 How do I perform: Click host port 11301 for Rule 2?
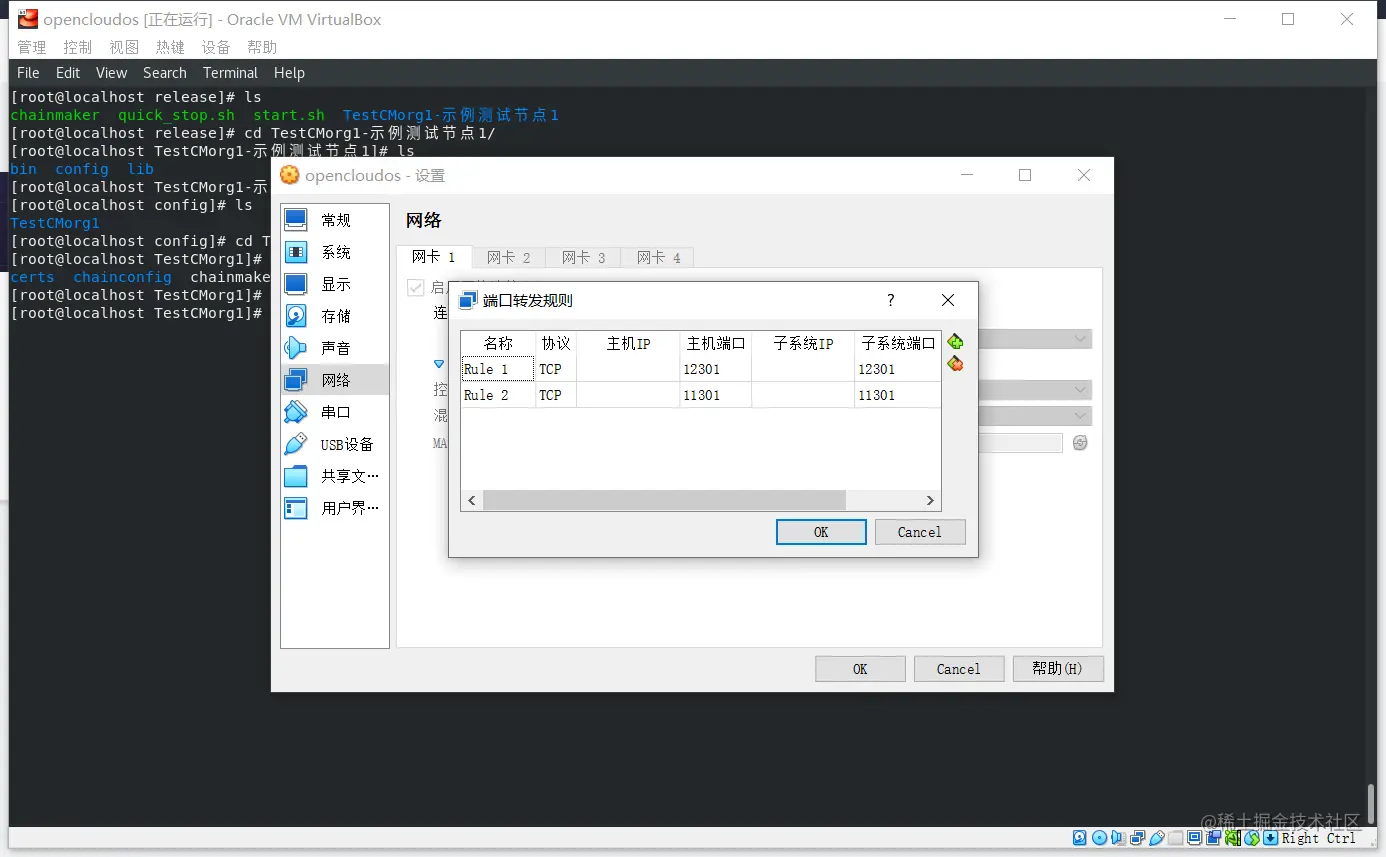[x=715, y=395]
